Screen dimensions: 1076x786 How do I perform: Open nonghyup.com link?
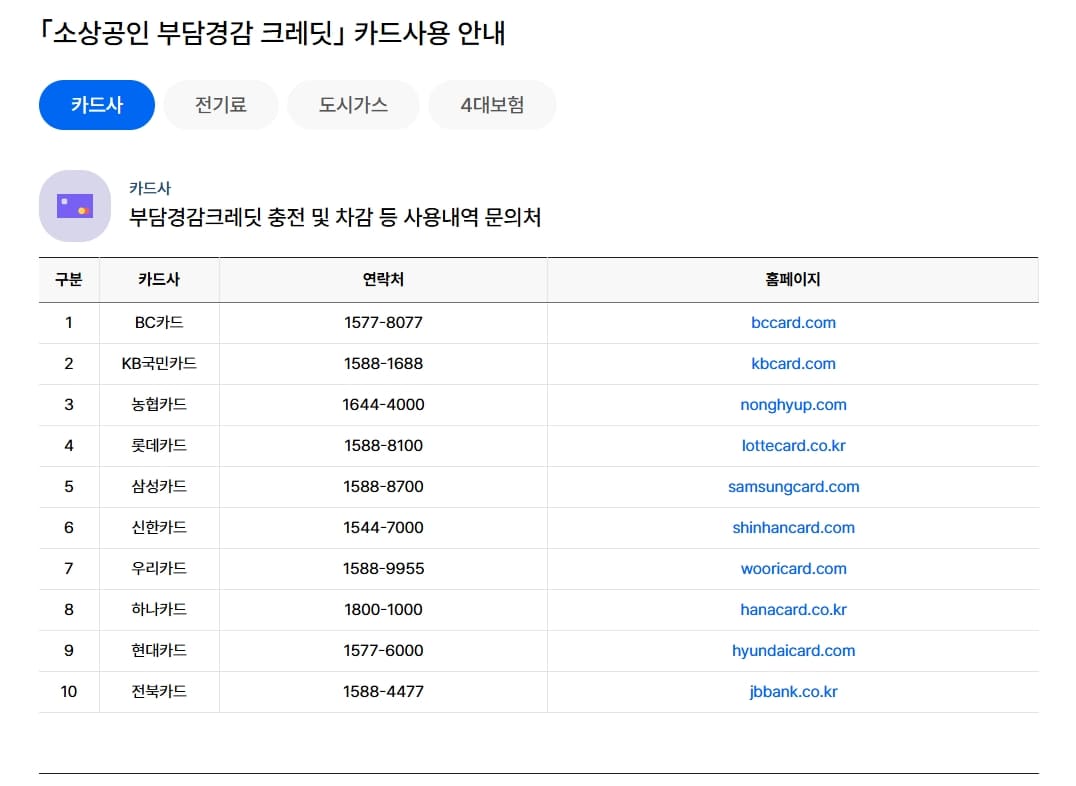point(793,405)
